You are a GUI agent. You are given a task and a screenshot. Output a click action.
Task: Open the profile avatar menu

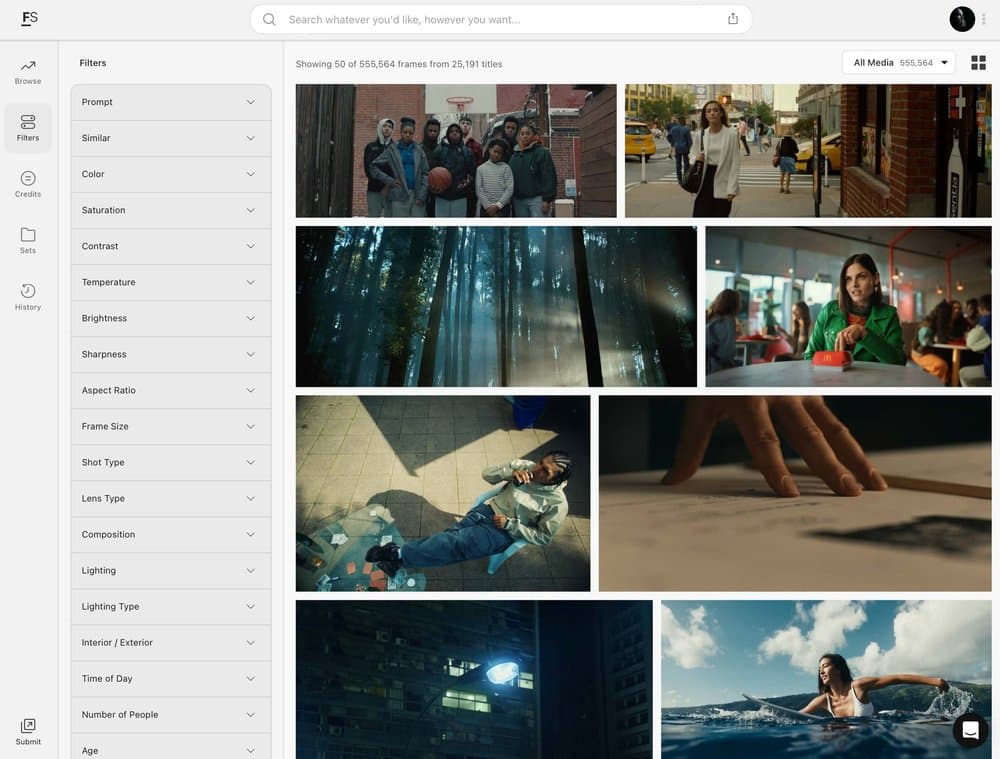(x=961, y=18)
